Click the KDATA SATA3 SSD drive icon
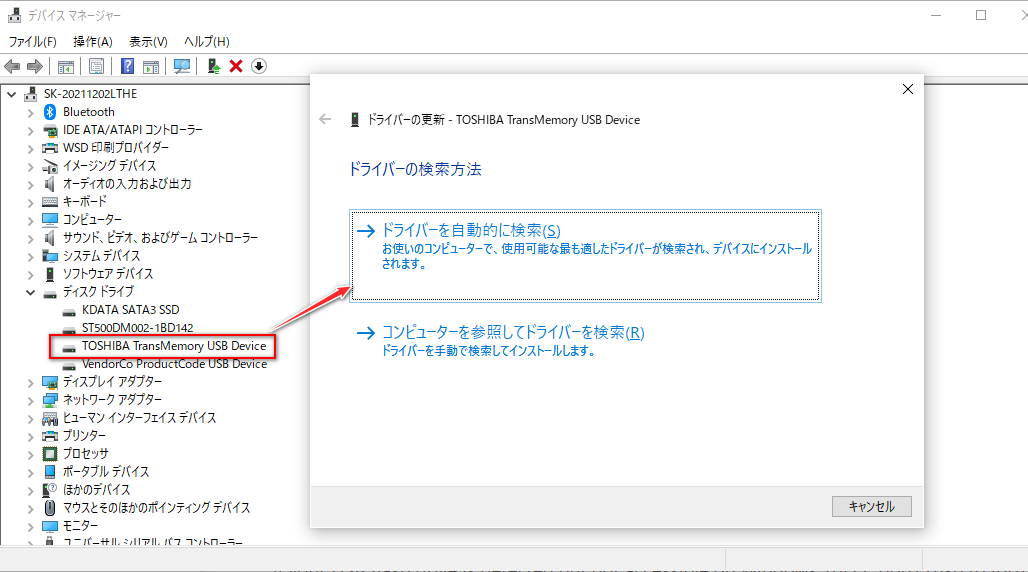This screenshot has width=1028, height=572. click(x=69, y=311)
